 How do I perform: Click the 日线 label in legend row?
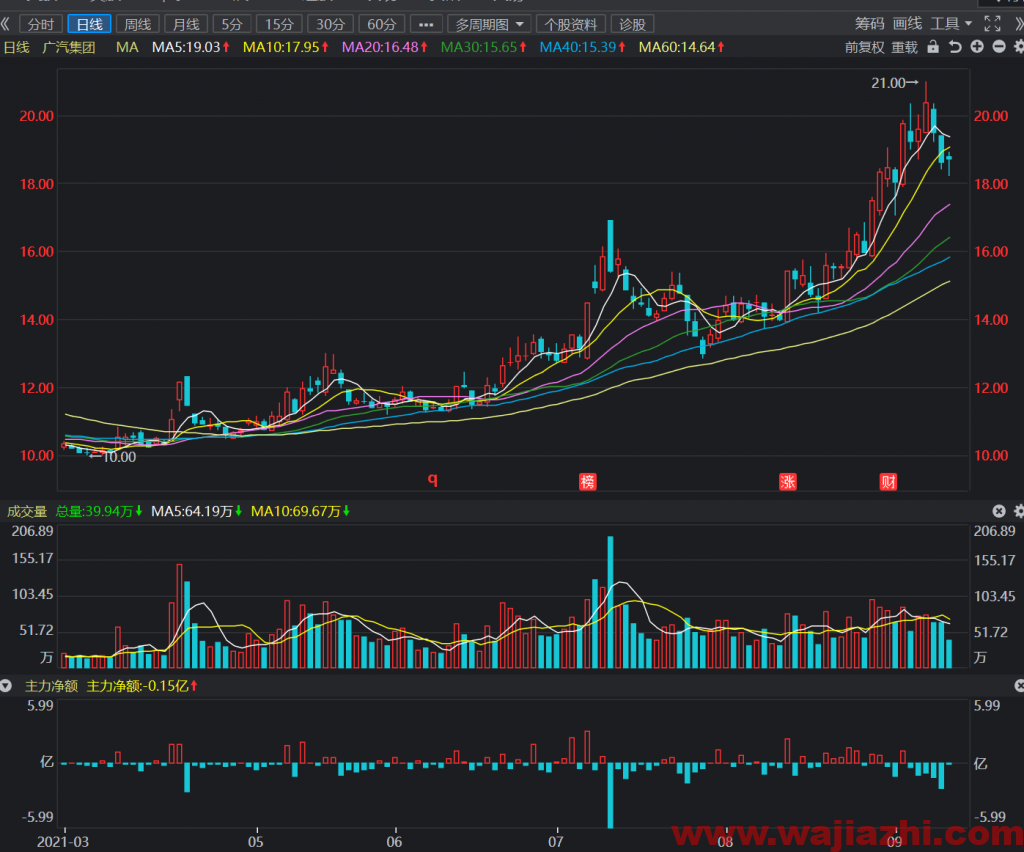[17, 47]
